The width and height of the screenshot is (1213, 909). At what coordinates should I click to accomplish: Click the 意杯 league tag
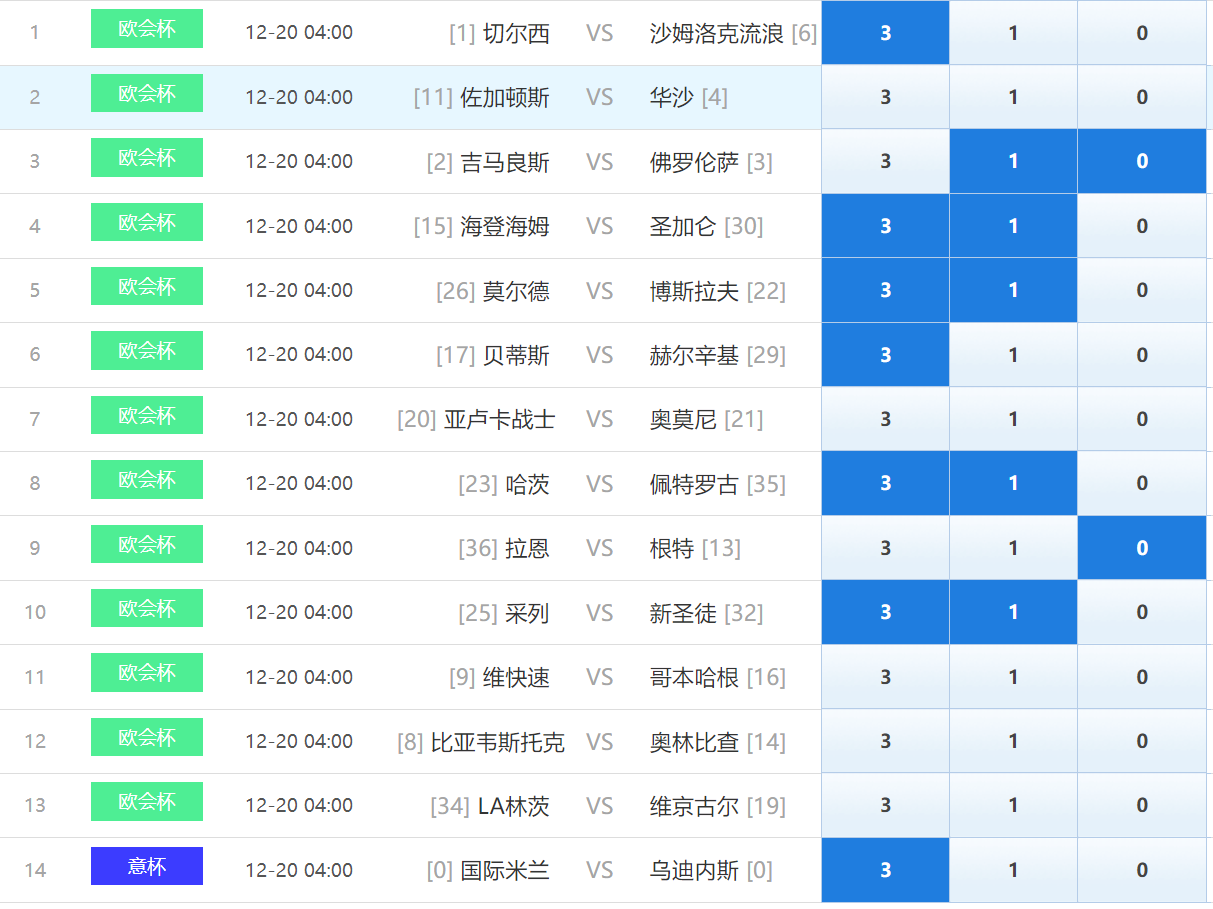pos(147,866)
